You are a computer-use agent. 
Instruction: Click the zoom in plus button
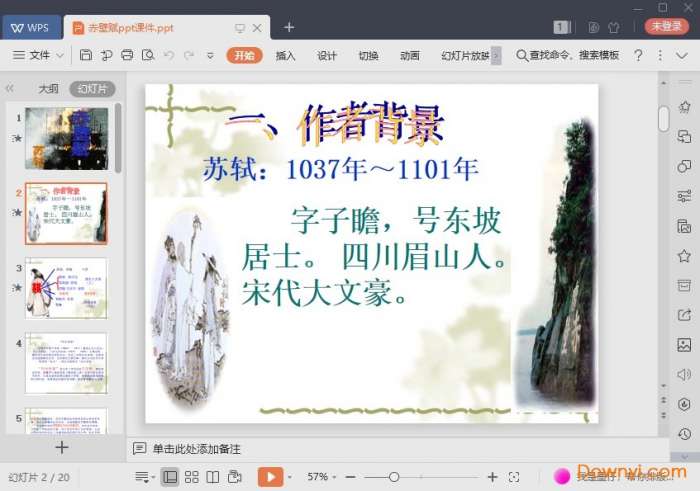pos(492,477)
